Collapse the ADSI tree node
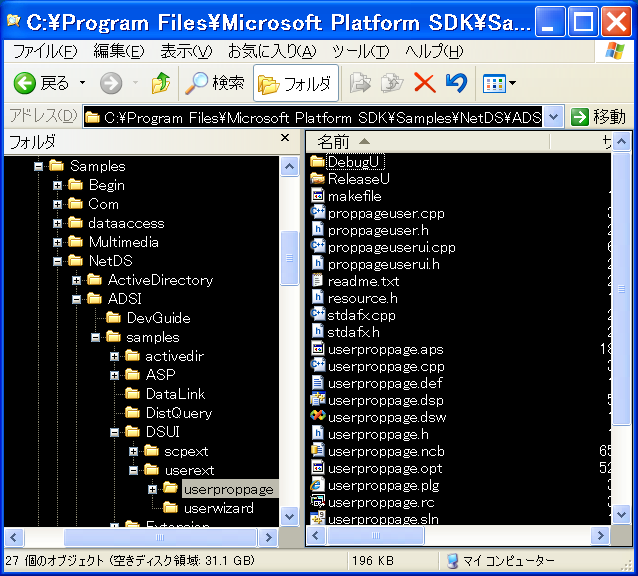638x576 pixels. [76, 299]
